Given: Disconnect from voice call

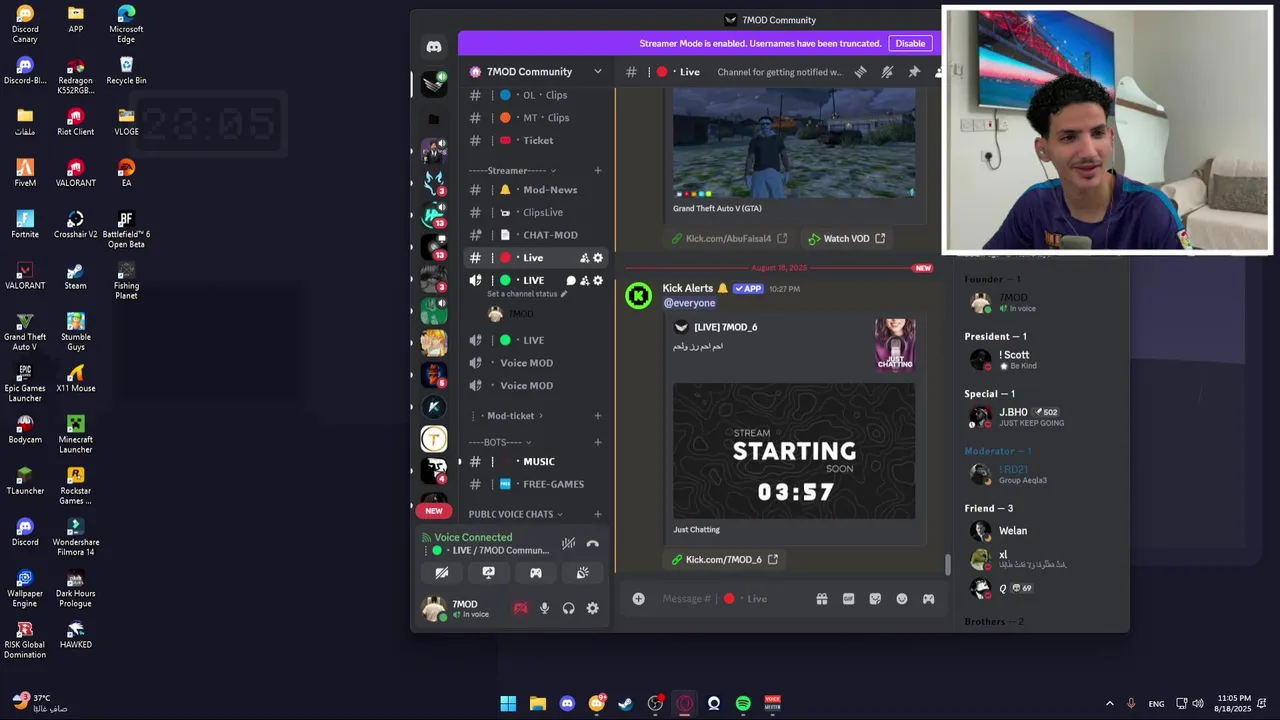Looking at the screenshot, I should coord(593,544).
